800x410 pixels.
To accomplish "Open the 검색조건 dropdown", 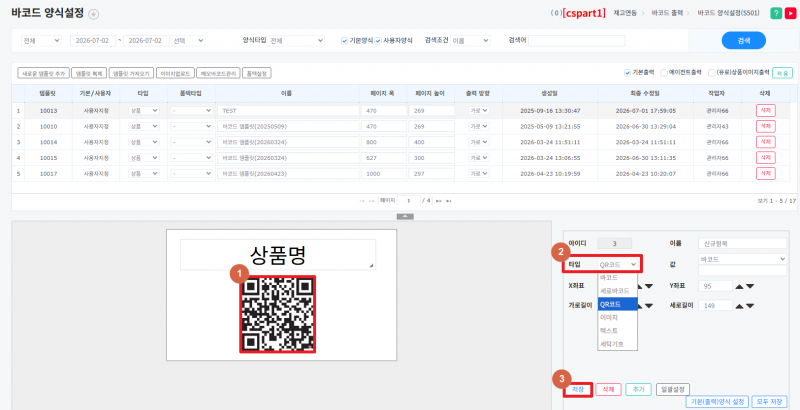I will tap(470, 41).
